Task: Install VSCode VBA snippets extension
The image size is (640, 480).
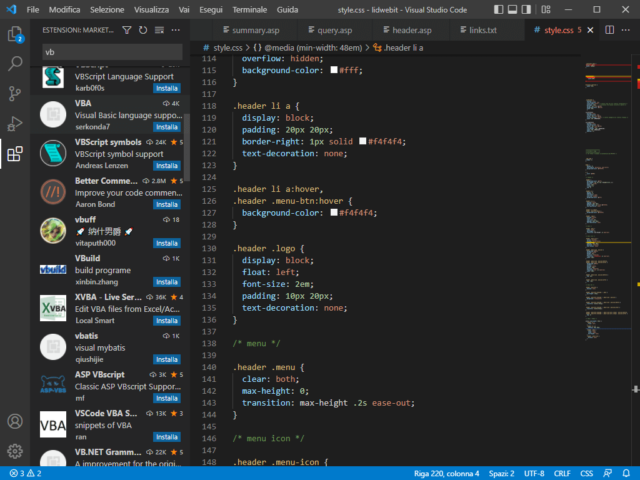Action: (167, 437)
